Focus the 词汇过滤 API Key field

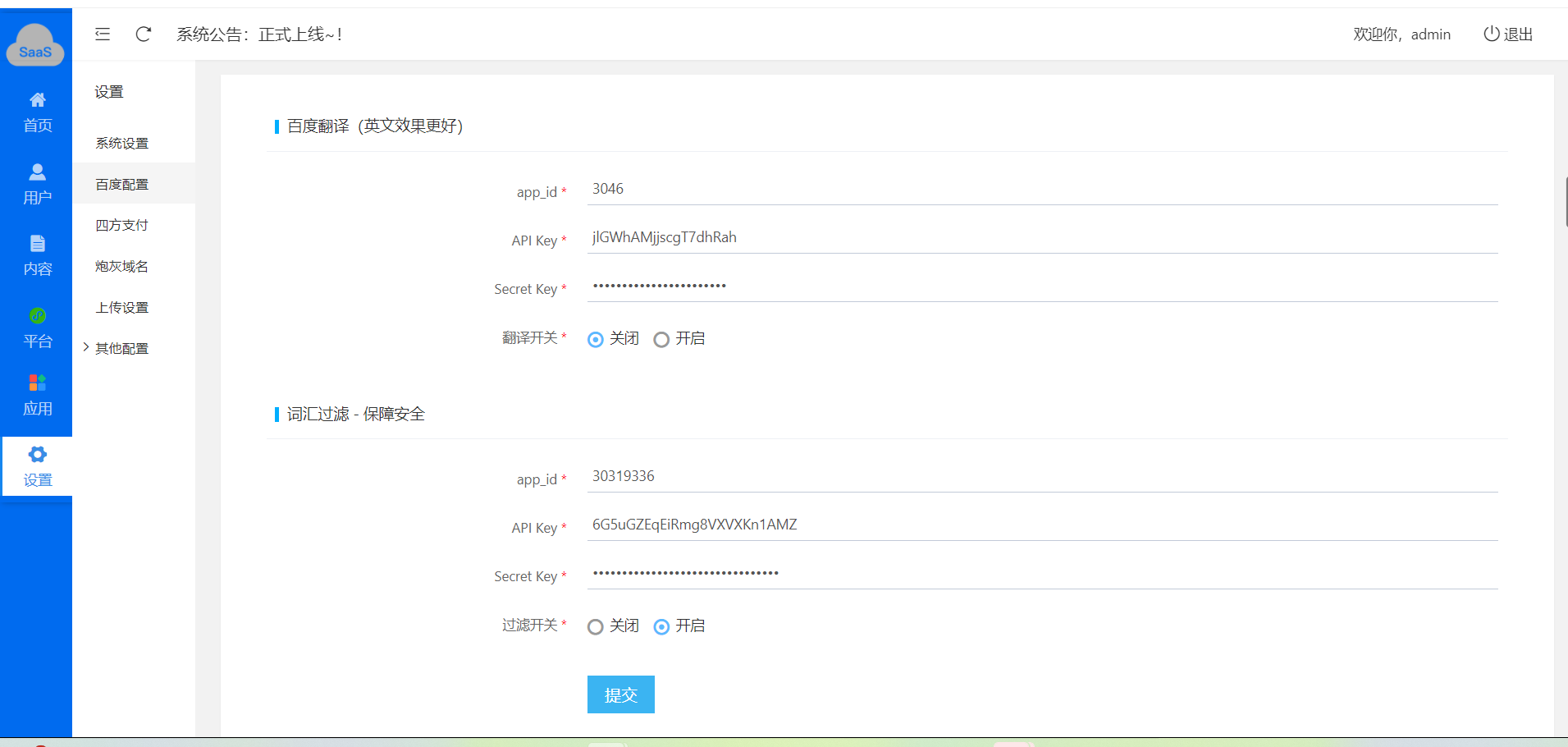tap(1043, 525)
